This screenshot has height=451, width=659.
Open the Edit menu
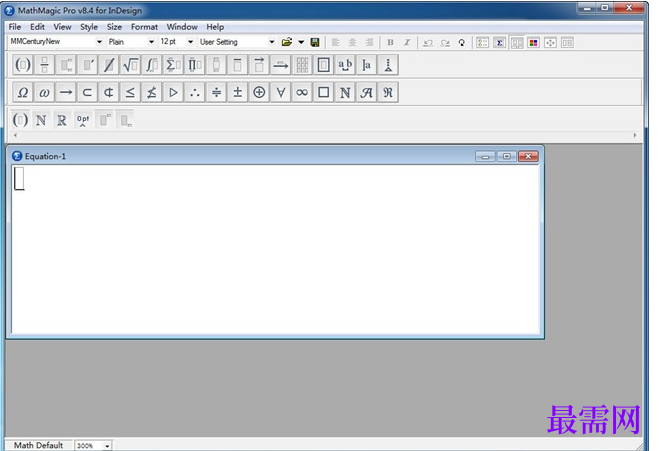[37, 27]
